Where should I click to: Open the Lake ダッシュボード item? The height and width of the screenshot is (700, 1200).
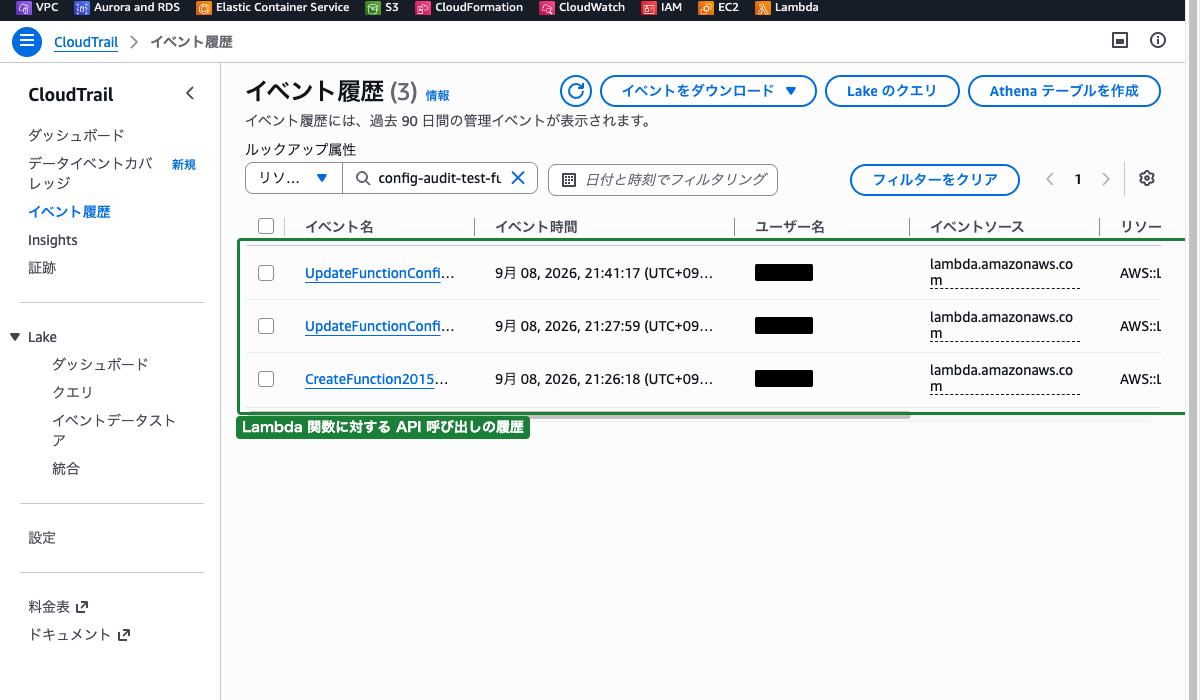(x=100, y=365)
